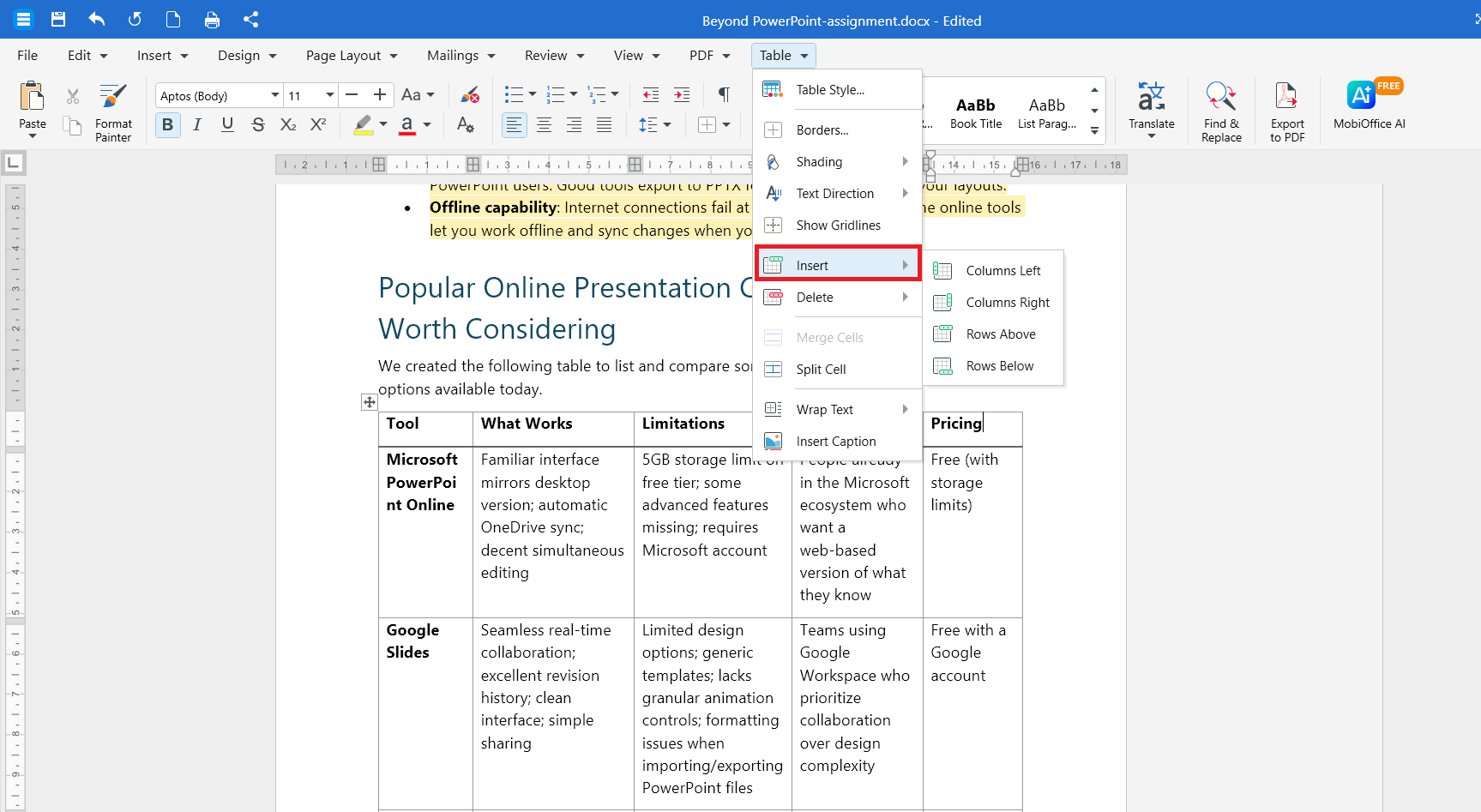1481x812 pixels.
Task: Click the Print icon in title bar
Action: pyautogui.click(x=212, y=19)
